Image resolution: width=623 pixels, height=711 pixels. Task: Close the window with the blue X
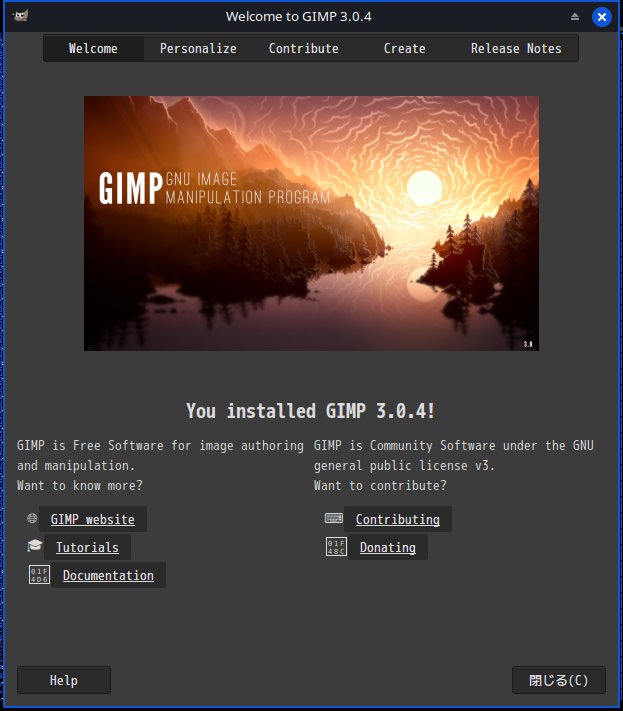[x=602, y=17]
